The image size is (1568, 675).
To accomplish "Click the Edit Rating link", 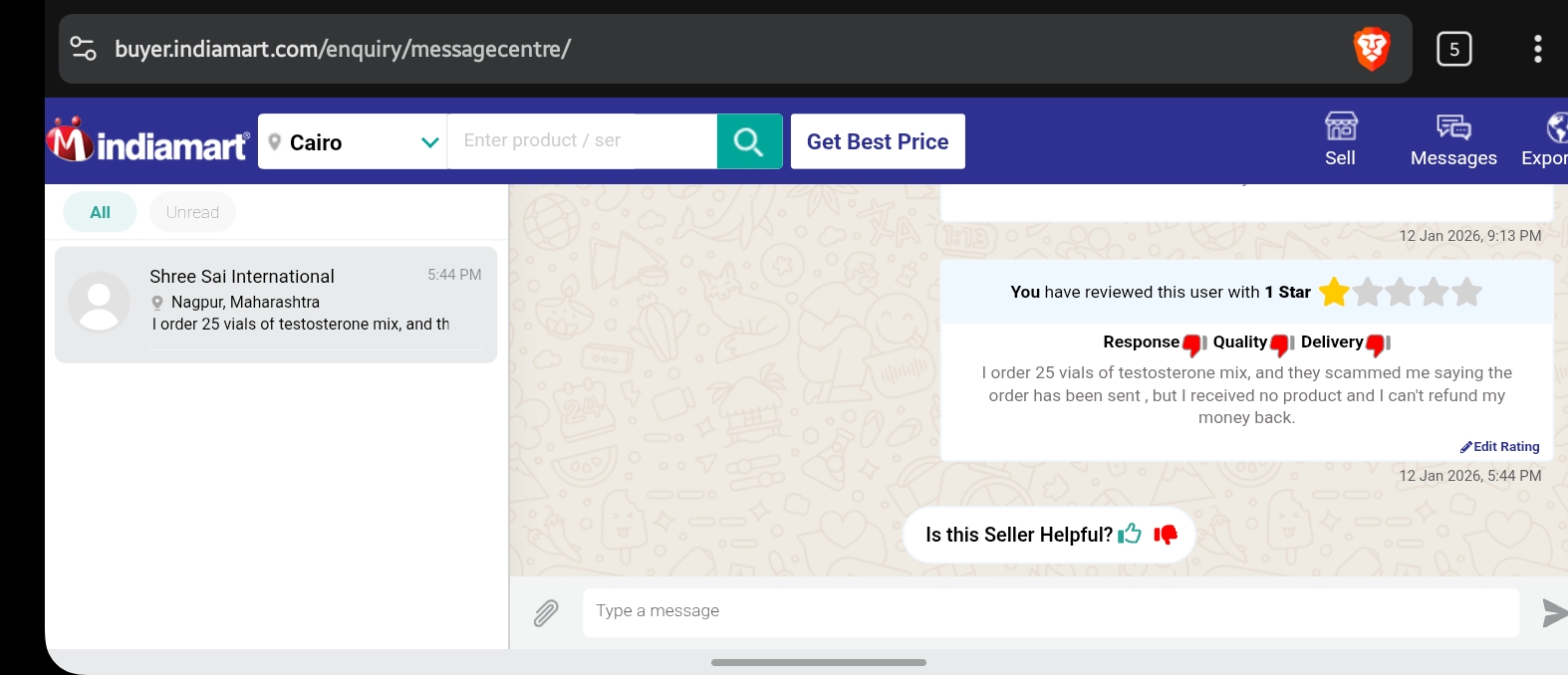I will point(1500,447).
